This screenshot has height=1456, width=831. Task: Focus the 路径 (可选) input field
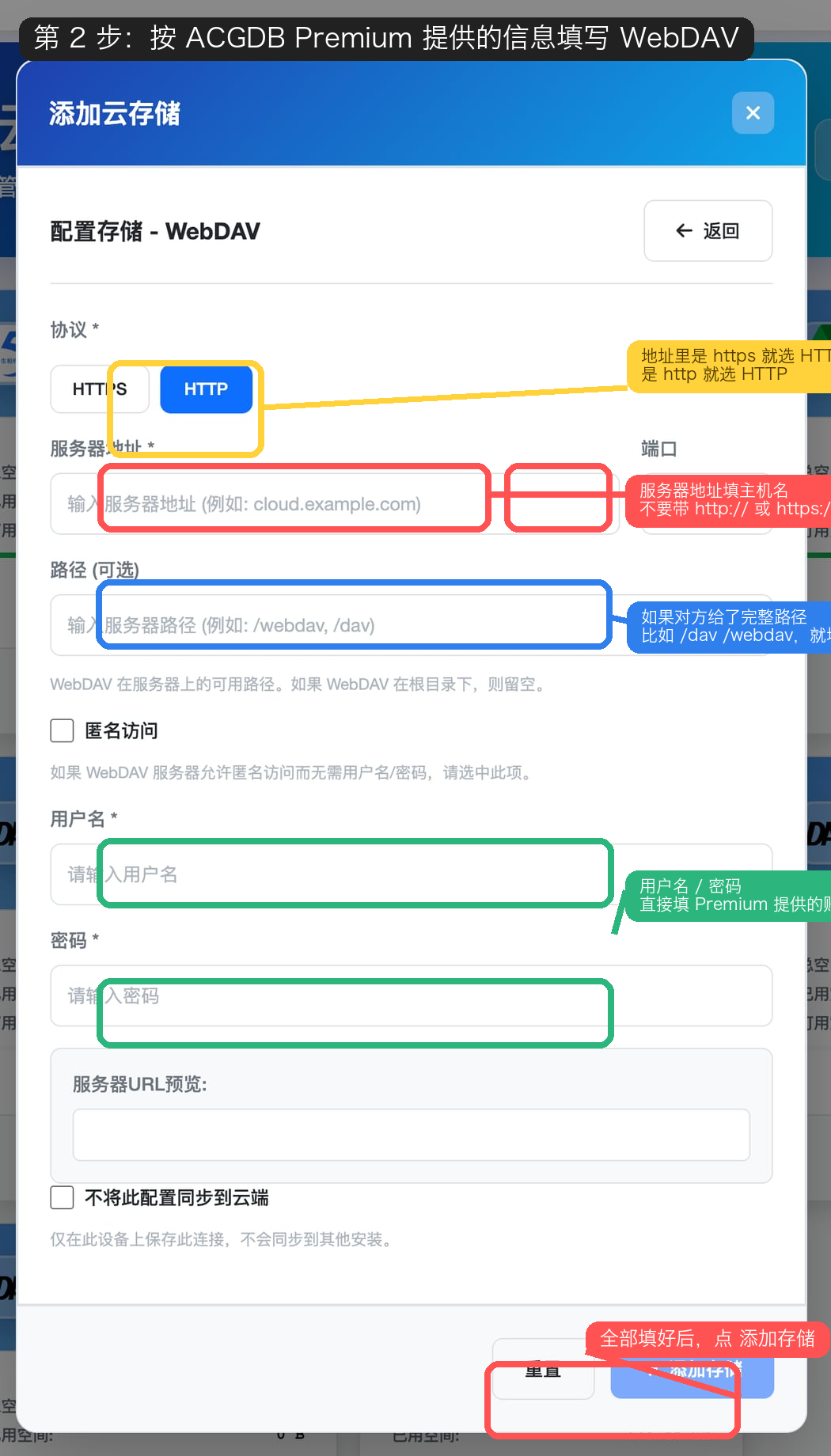412,625
